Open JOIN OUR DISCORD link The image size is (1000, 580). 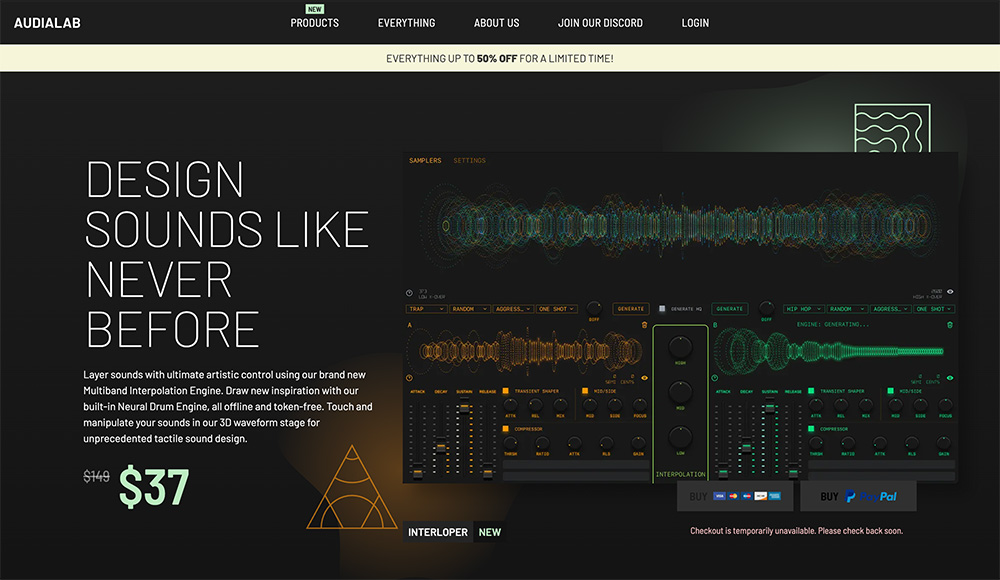tap(600, 23)
